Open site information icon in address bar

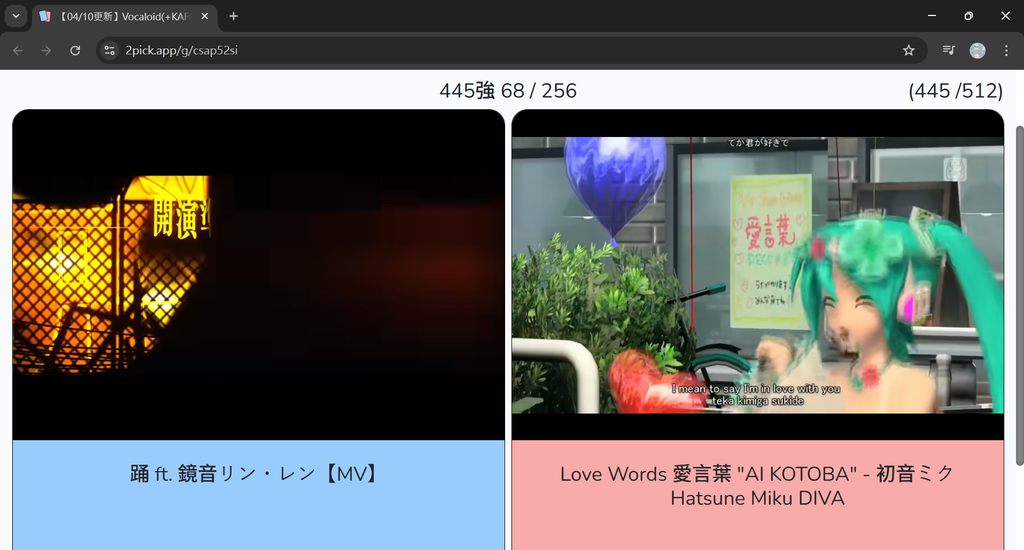(x=110, y=50)
